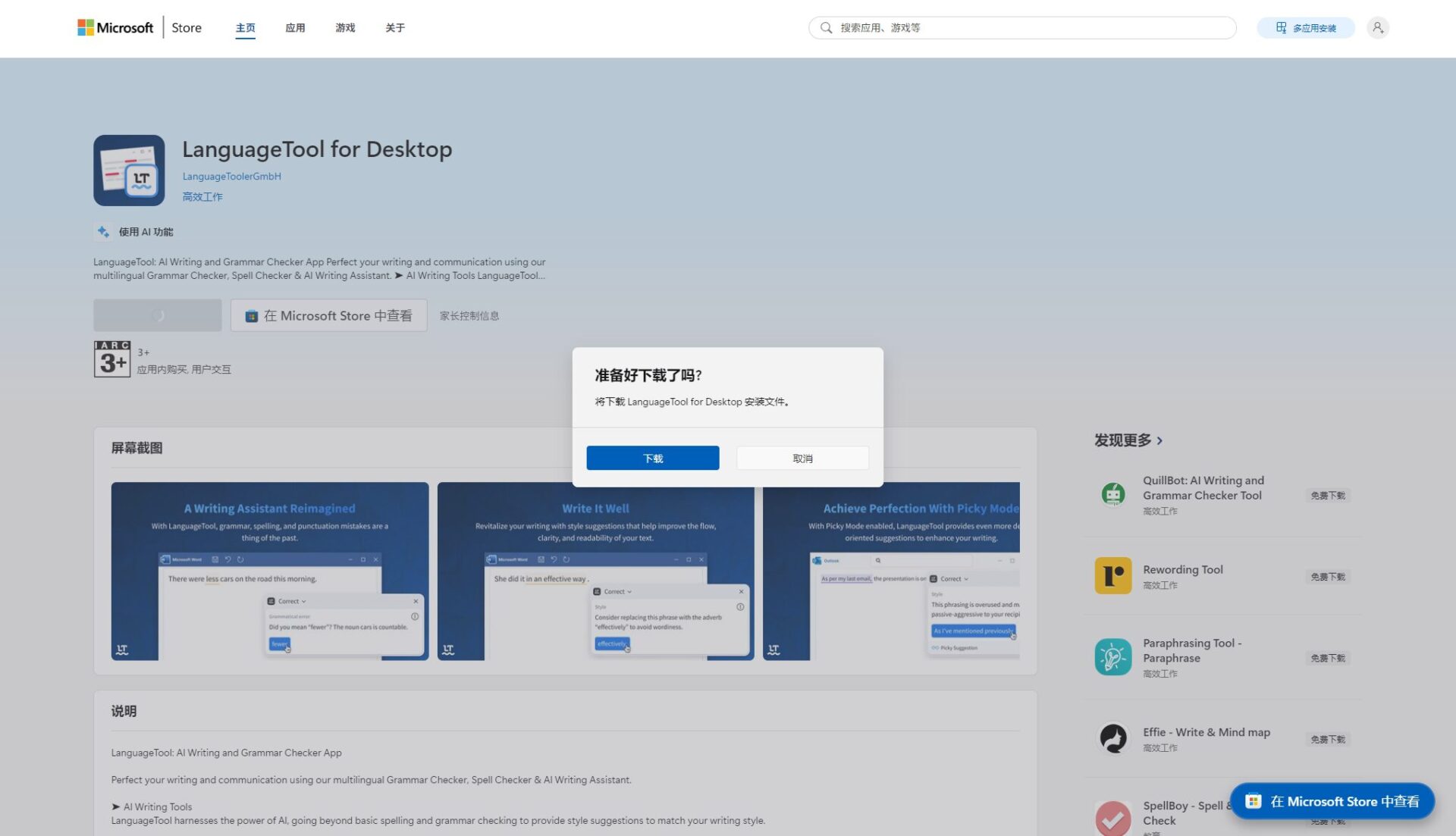
Task: Click the search magnifier icon
Action: (826, 28)
